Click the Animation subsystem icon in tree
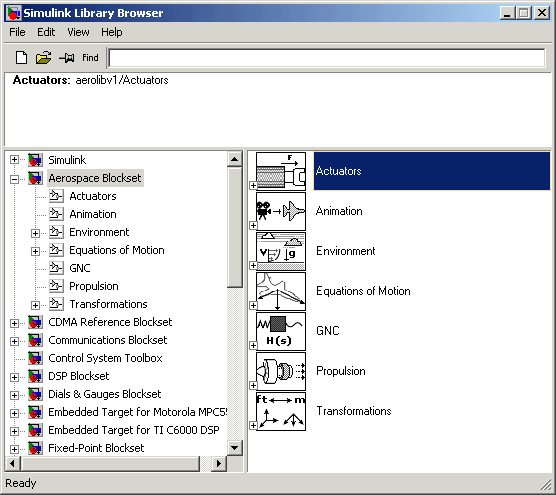Screen dimensions: 556x495 click(56, 214)
